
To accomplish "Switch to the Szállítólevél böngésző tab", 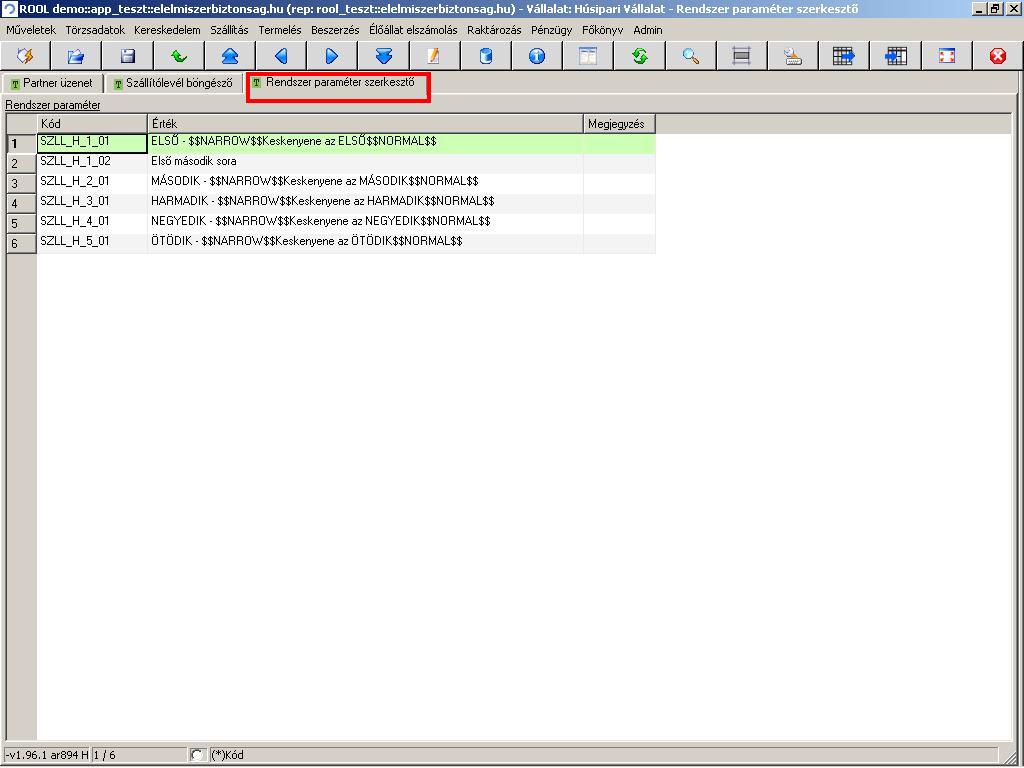I will pos(174,83).
